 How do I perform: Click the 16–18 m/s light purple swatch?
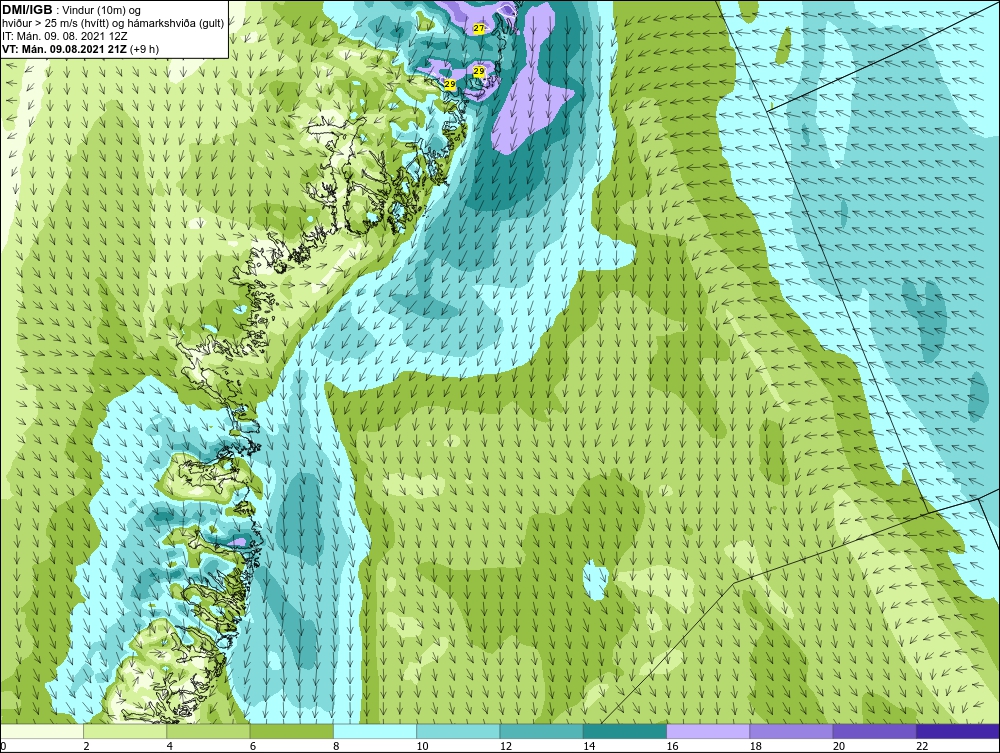pos(708,731)
